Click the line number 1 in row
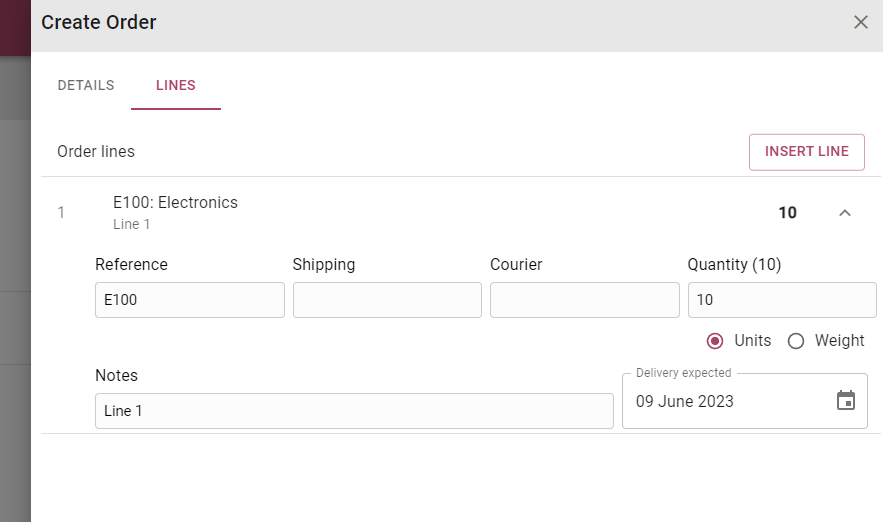 coord(61,213)
